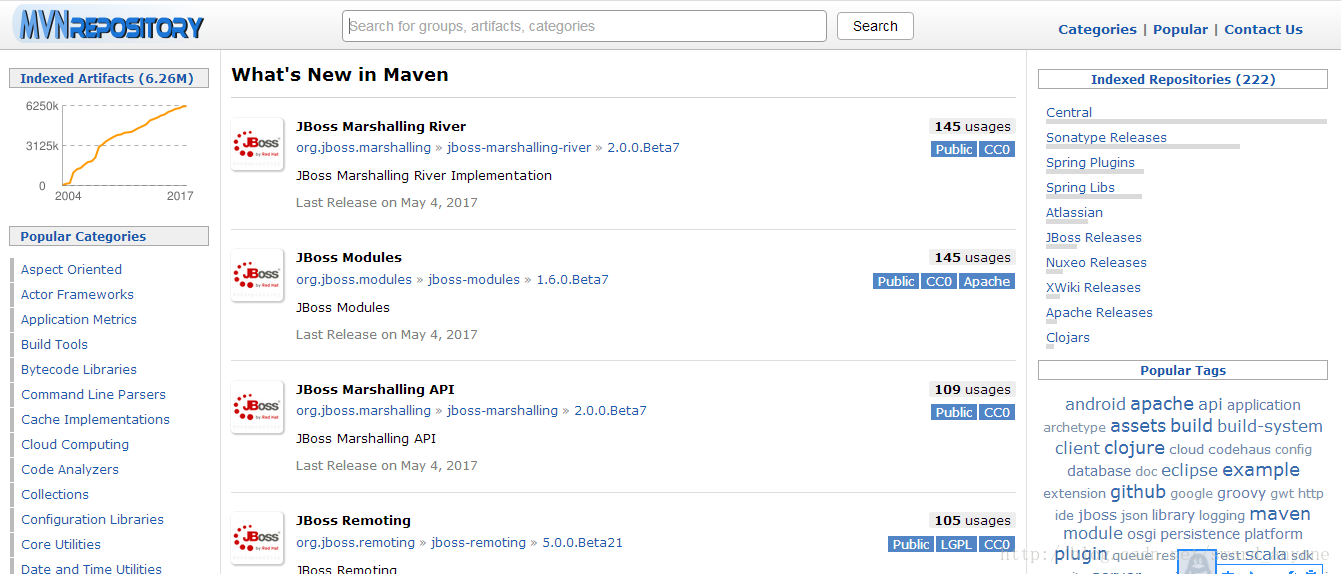
Task: Open the Cloud Computing category
Action: pos(75,444)
